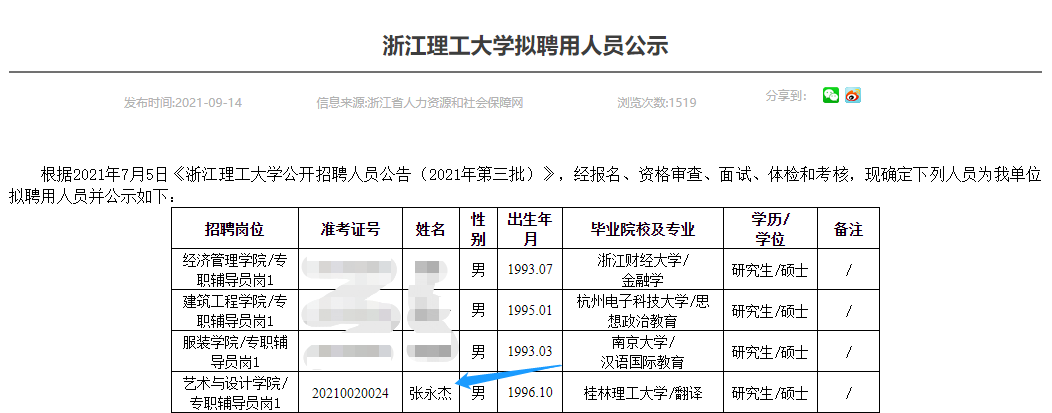The height and width of the screenshot is (413, 1052).
Task: Click 研究生/硕士 in the 1993.07 row
Action: tap(770, 270)
